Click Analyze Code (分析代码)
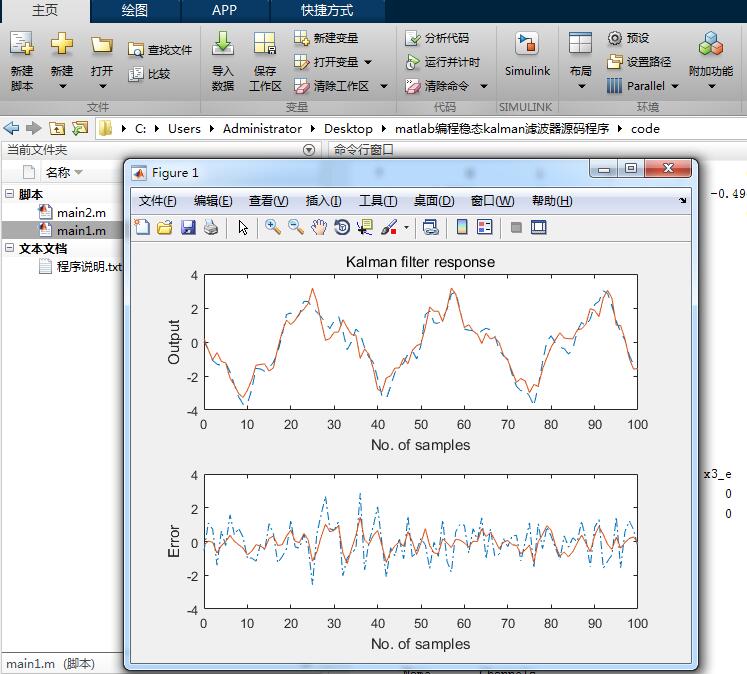 437,38
